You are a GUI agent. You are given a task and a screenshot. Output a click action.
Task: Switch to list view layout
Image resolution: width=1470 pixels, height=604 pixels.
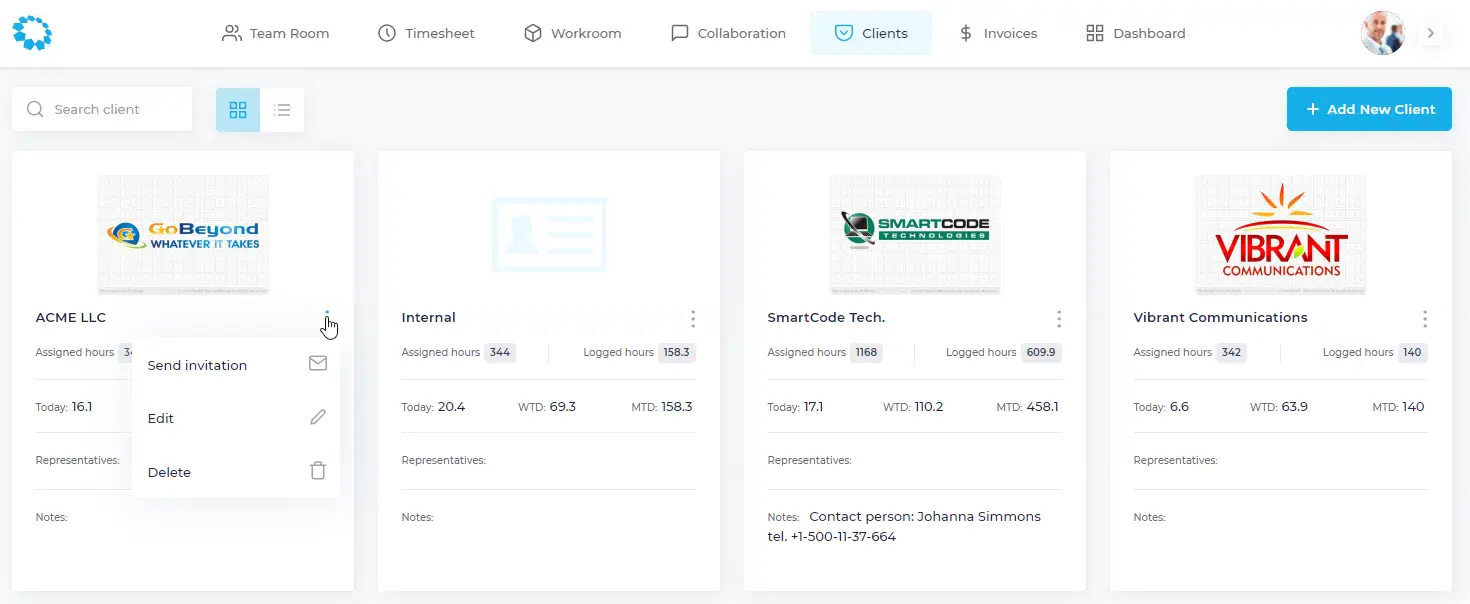(282, 110)
